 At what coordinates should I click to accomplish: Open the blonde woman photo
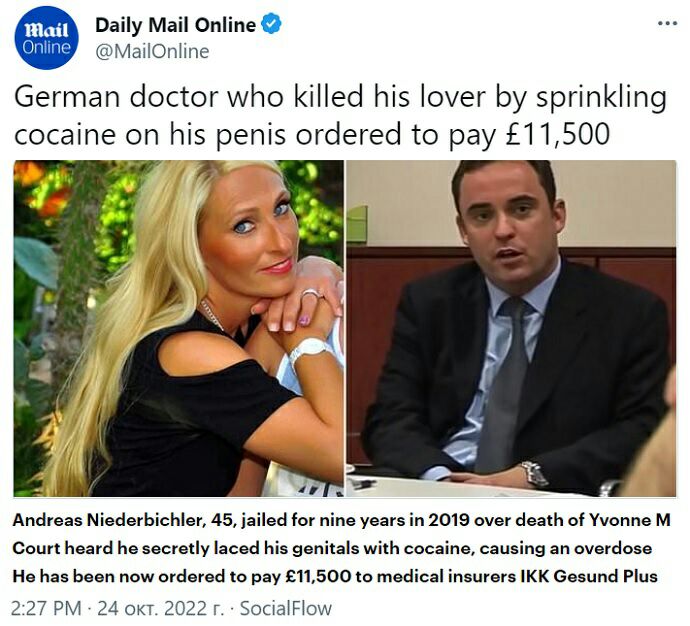click(179, 328)
